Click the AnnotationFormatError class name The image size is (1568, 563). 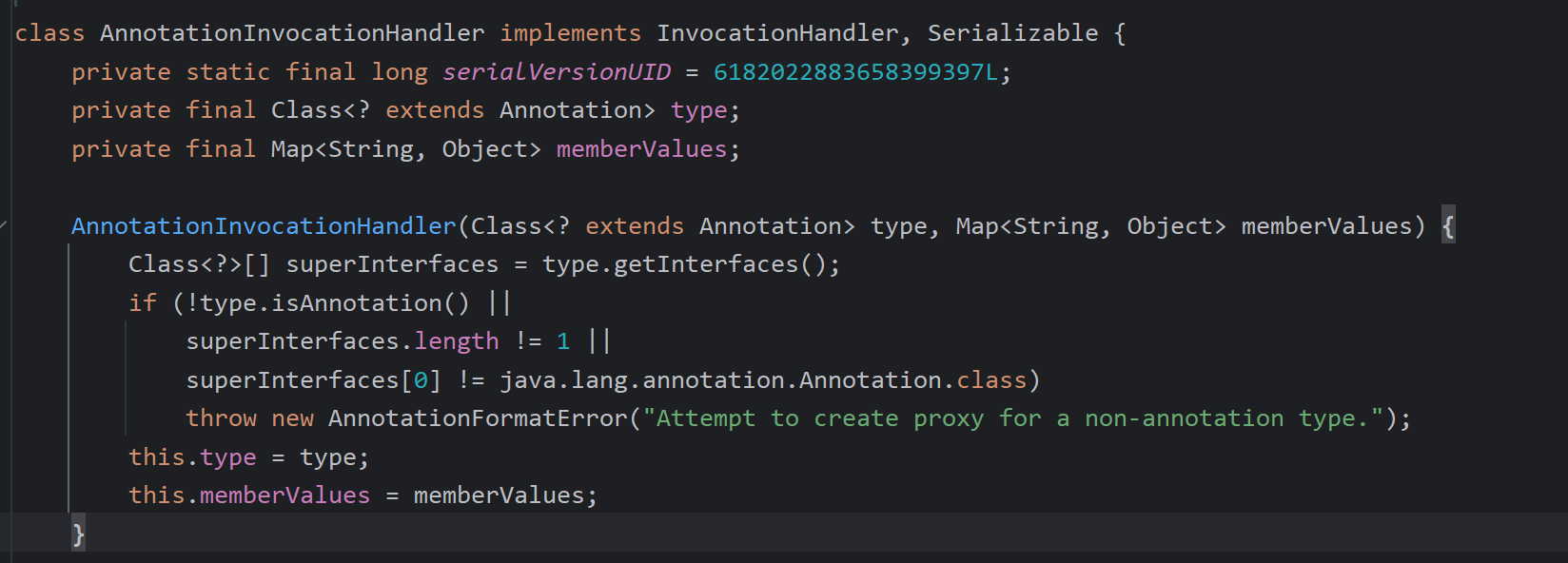coord(478,418)
